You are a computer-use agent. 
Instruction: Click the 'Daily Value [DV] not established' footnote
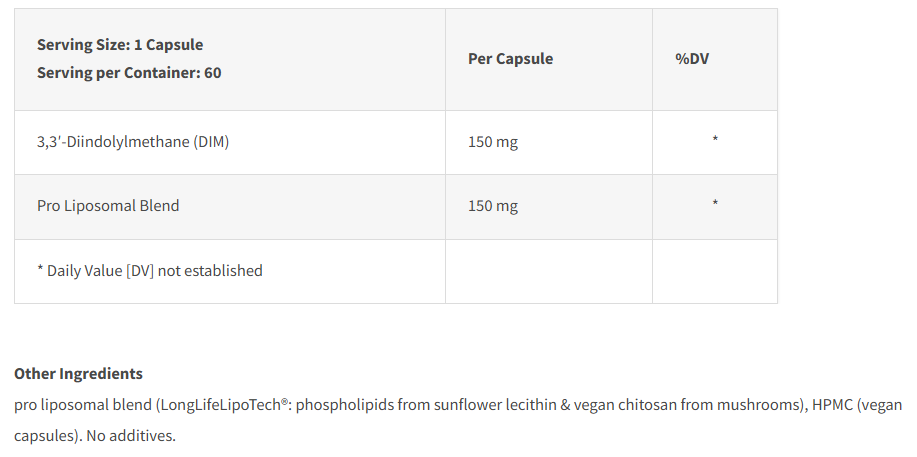[150, 270]
